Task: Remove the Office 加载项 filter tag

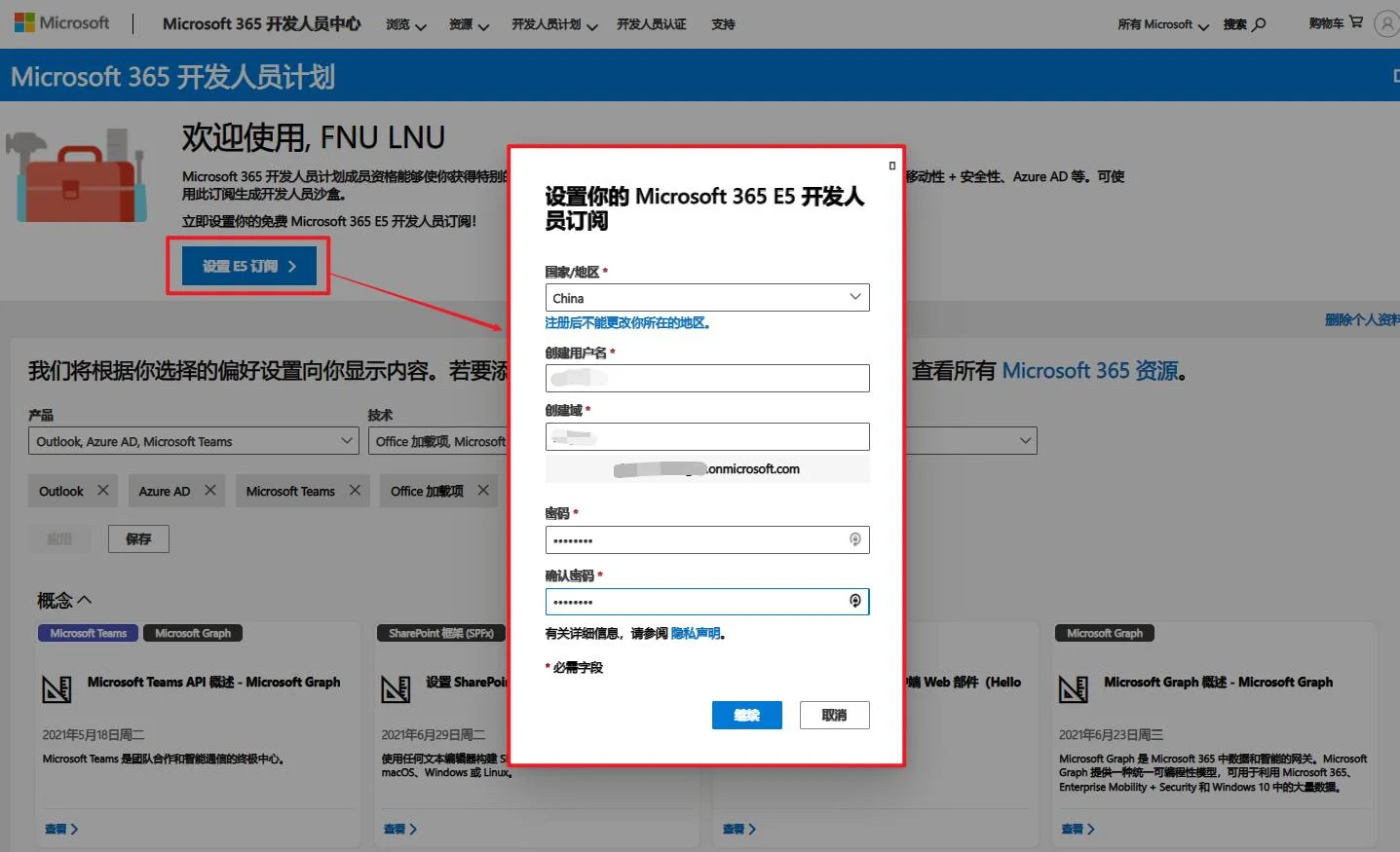Action: point(482,490)
